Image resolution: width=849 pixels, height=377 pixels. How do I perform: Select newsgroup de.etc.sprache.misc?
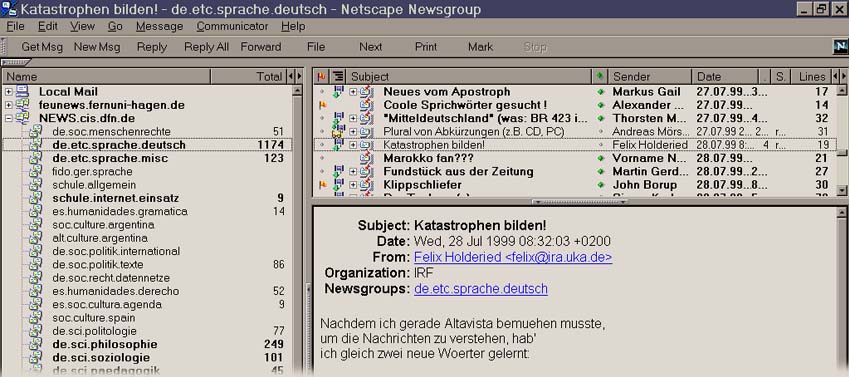(110, 158)
